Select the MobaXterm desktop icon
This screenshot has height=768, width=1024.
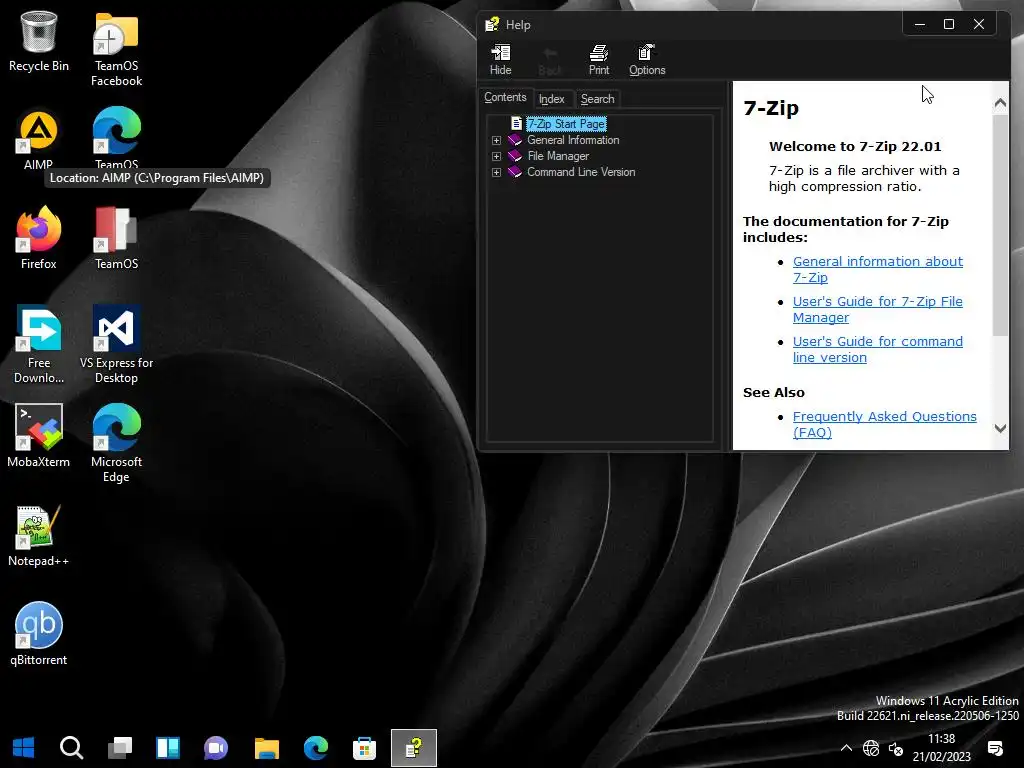click(x=39, y=436)
